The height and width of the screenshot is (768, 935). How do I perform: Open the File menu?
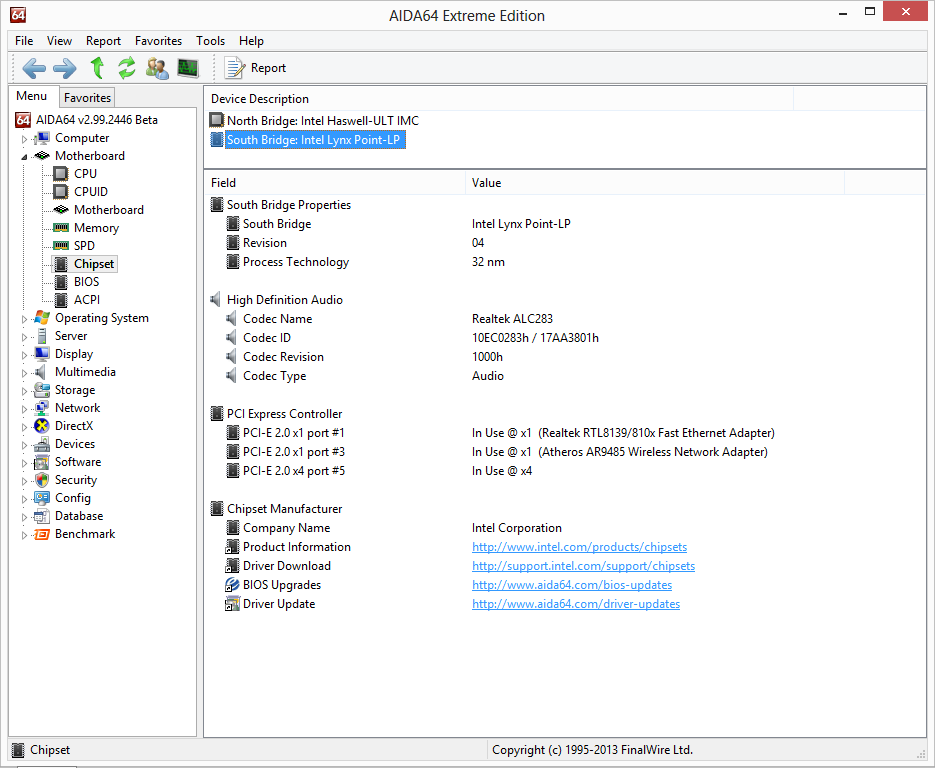click(24, 41)
